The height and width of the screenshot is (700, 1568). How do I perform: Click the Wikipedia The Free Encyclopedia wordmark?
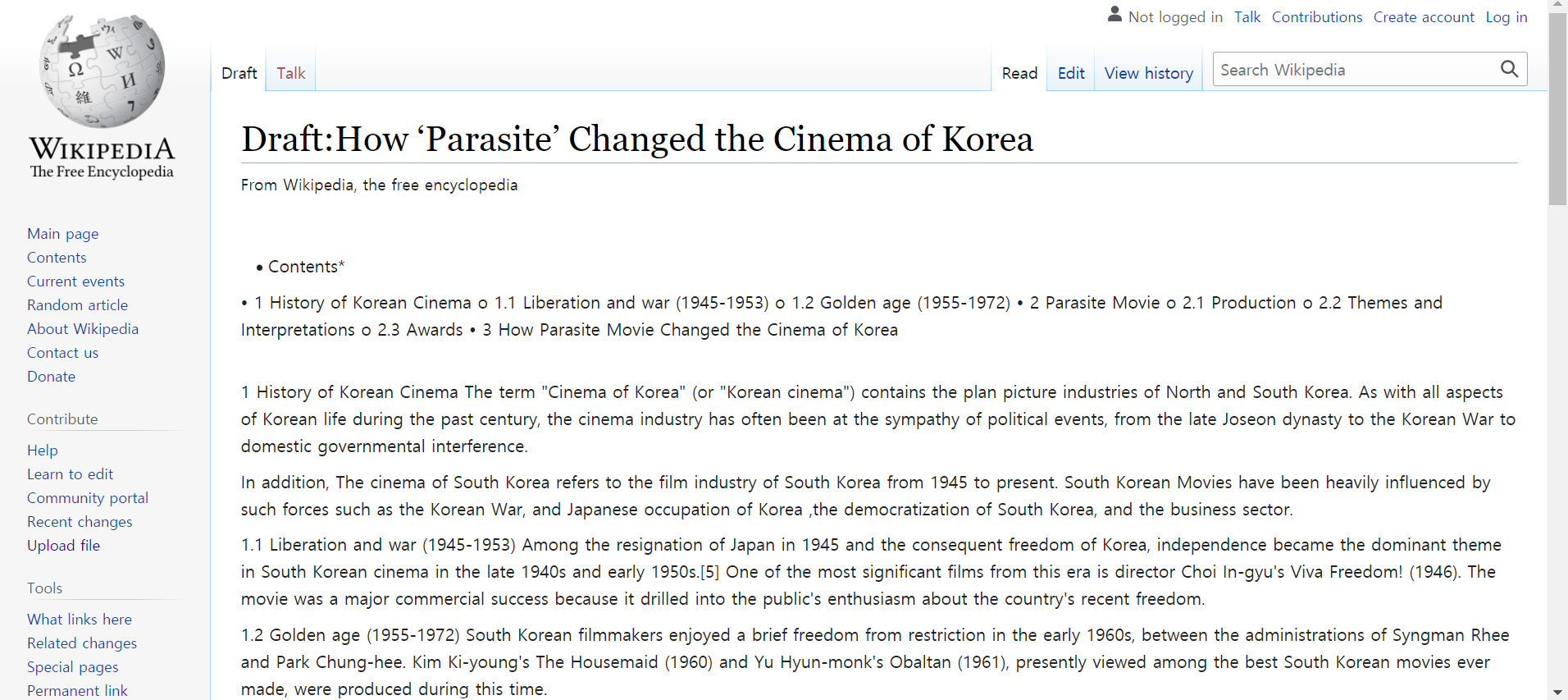coord(102,158)
